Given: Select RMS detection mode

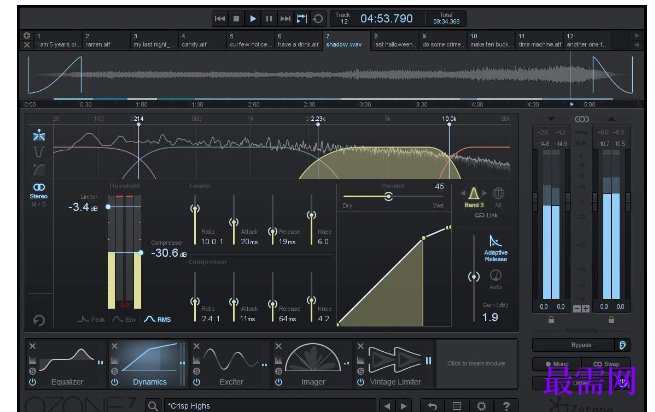Looking at the screenshot, I should (x=157, y=319).
